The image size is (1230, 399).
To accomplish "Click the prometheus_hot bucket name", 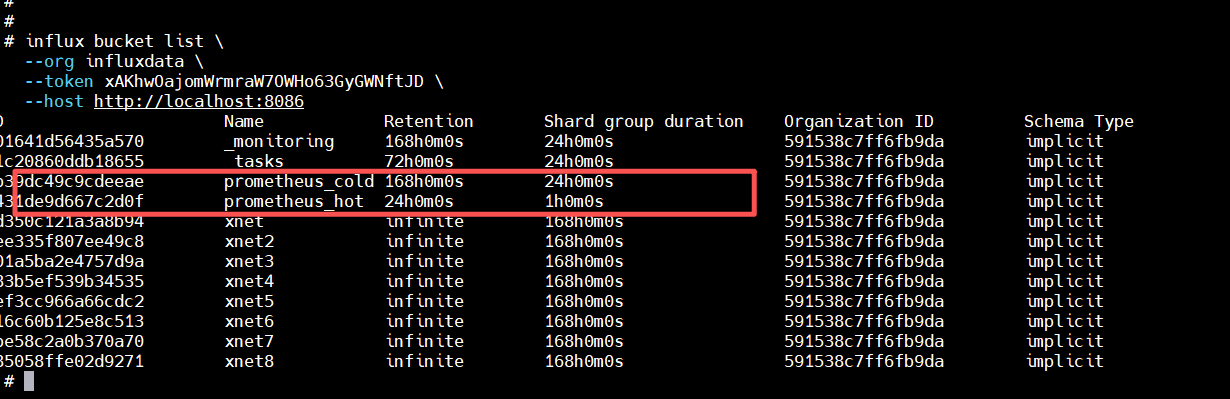I will (x=294, y=202).
